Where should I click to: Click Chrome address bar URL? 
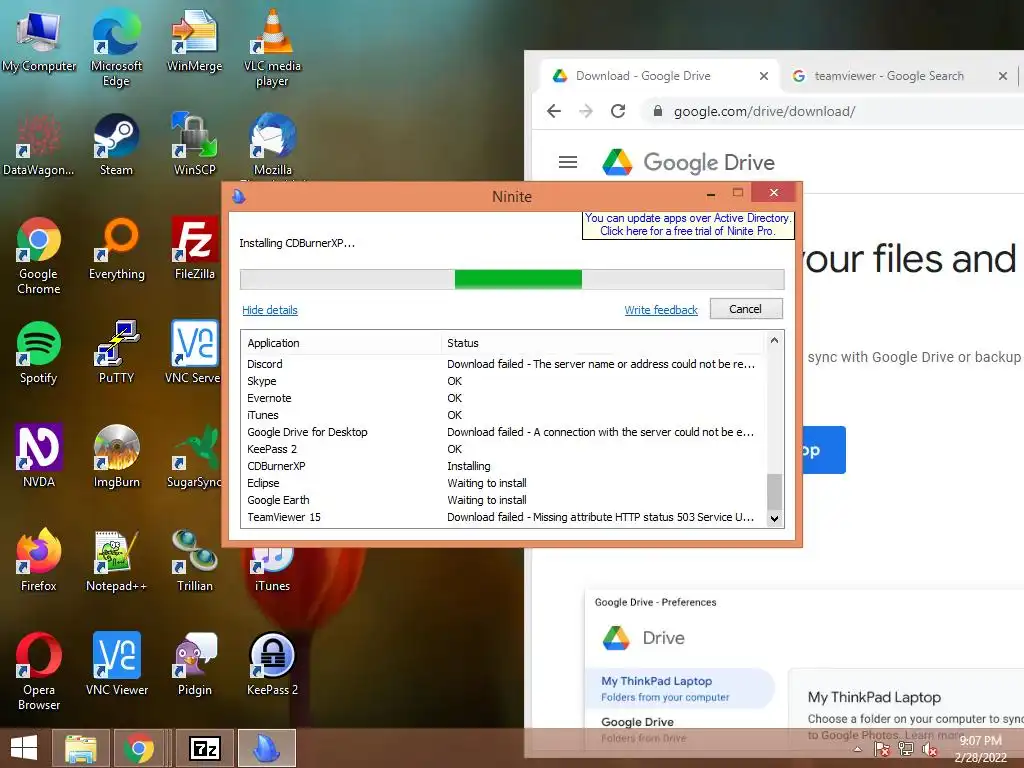click(764, 111)
